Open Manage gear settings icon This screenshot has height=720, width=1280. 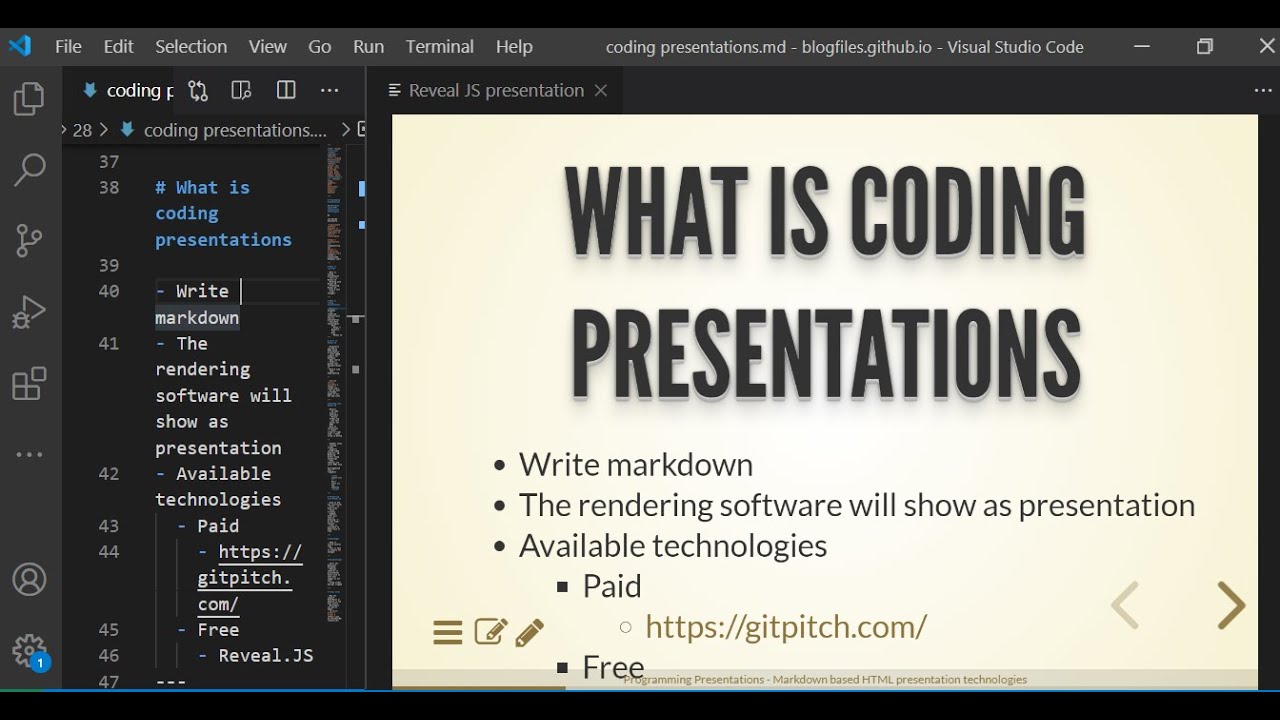pyautogui.click(x=29, y=652)
